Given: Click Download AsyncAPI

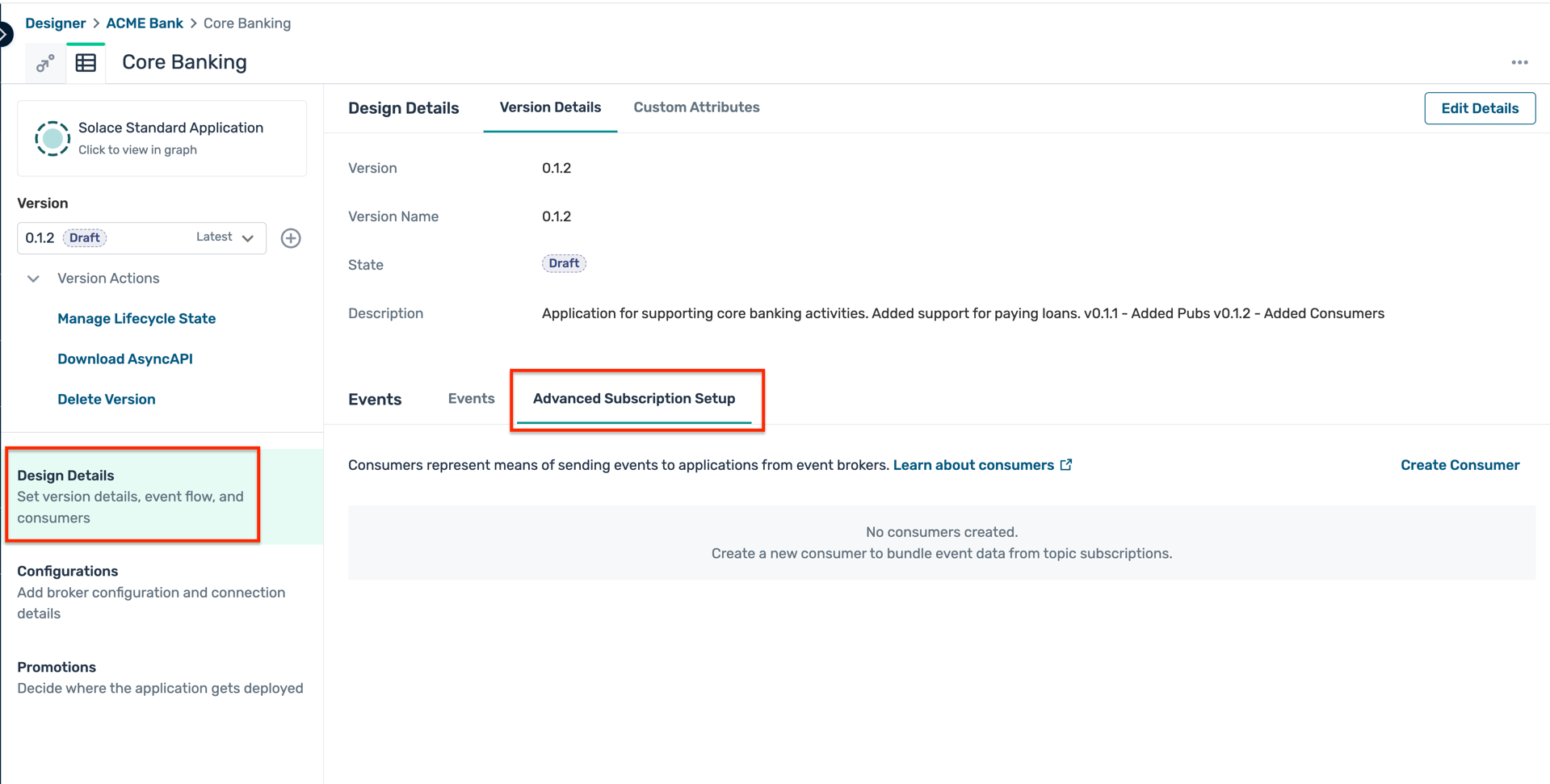Looking at the screenshot, I should [x=124, y=358].
